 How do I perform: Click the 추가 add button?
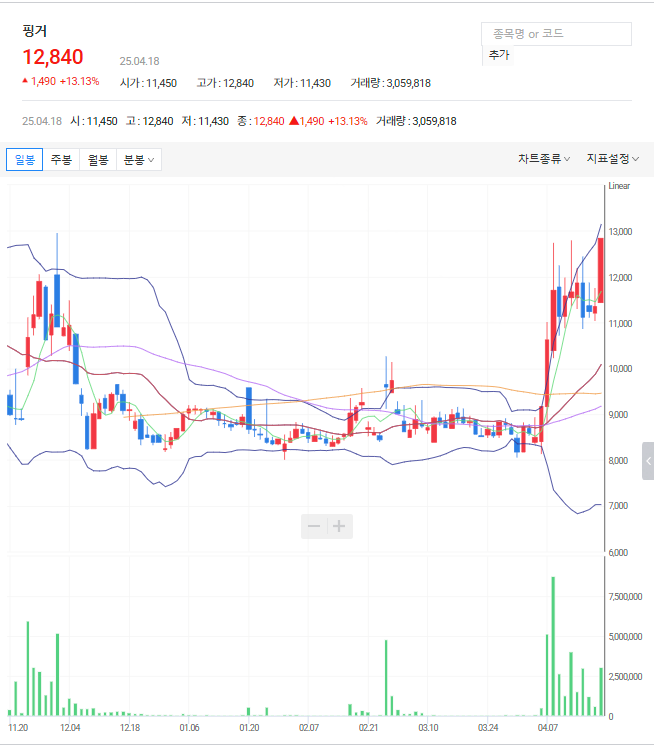[x=498, y=55]
